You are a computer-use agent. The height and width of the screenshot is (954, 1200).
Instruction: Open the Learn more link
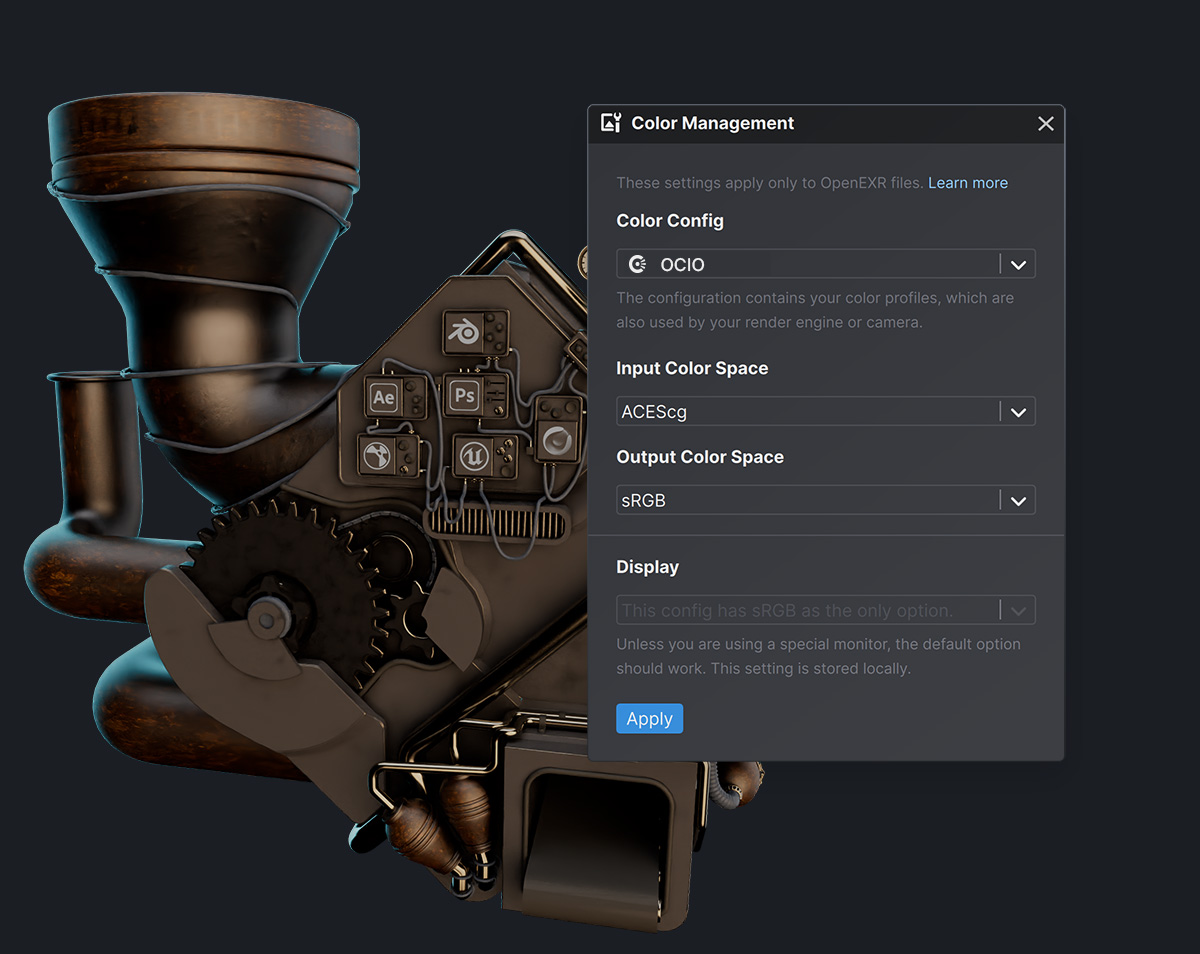tap(967, 182)
